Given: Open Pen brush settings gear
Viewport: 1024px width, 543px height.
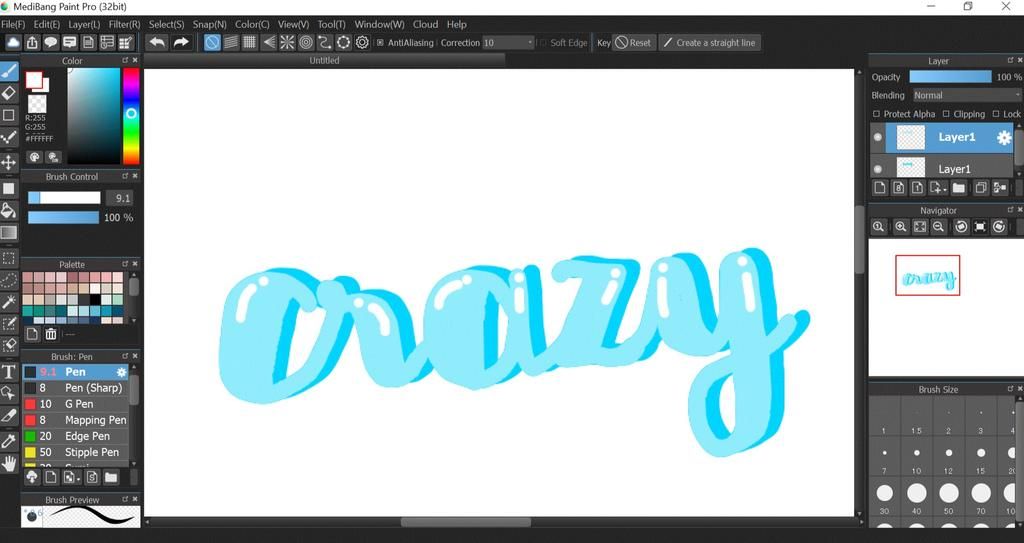Looking at the screenshot, I should [121, 372].
